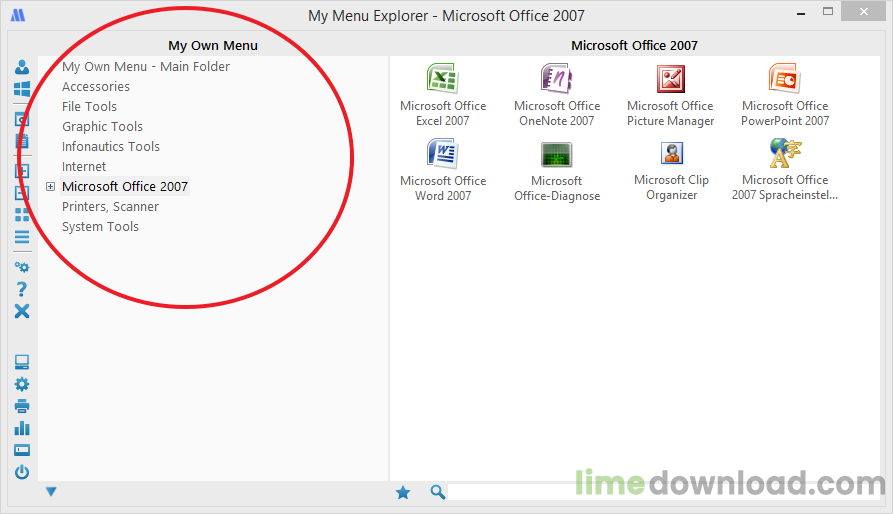Click the expand-all plus box sidebar icon
This screenshot has width=893, height=514.
click(22, 171)
